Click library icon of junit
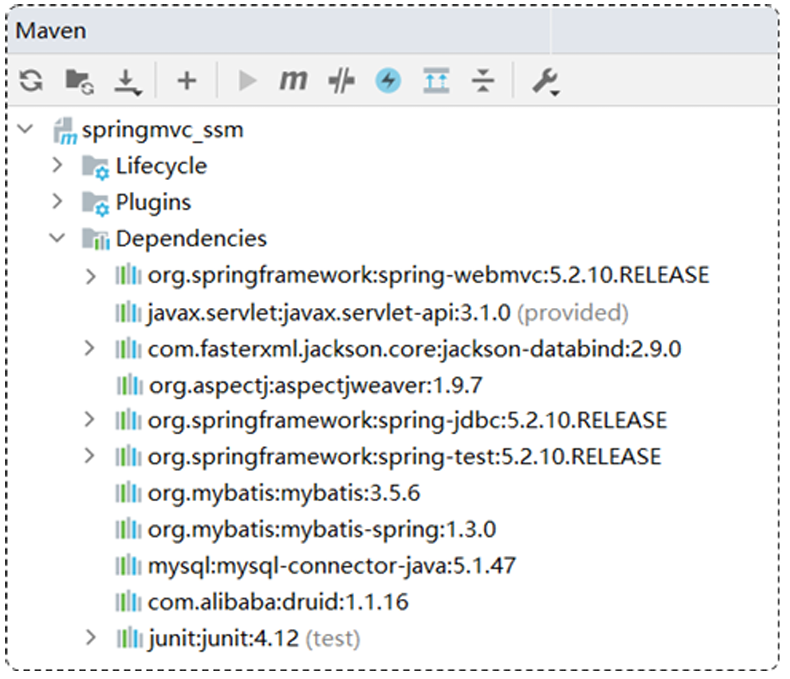 pos(129,638)
